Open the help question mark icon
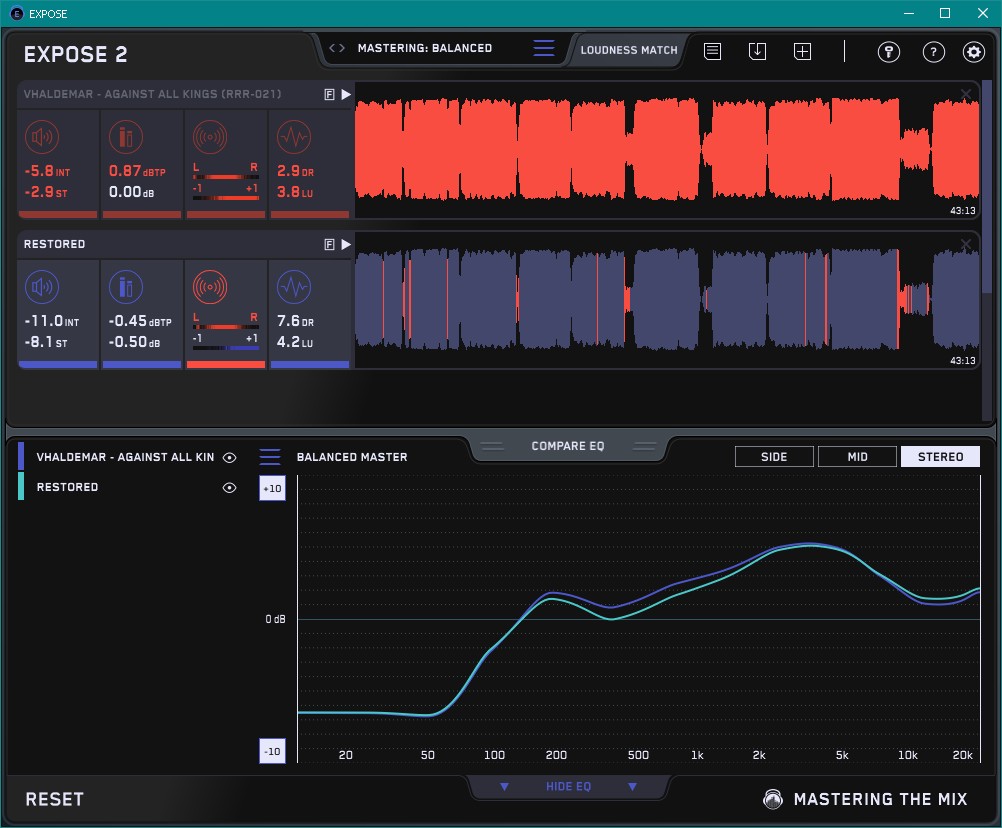 pos(933,52)
